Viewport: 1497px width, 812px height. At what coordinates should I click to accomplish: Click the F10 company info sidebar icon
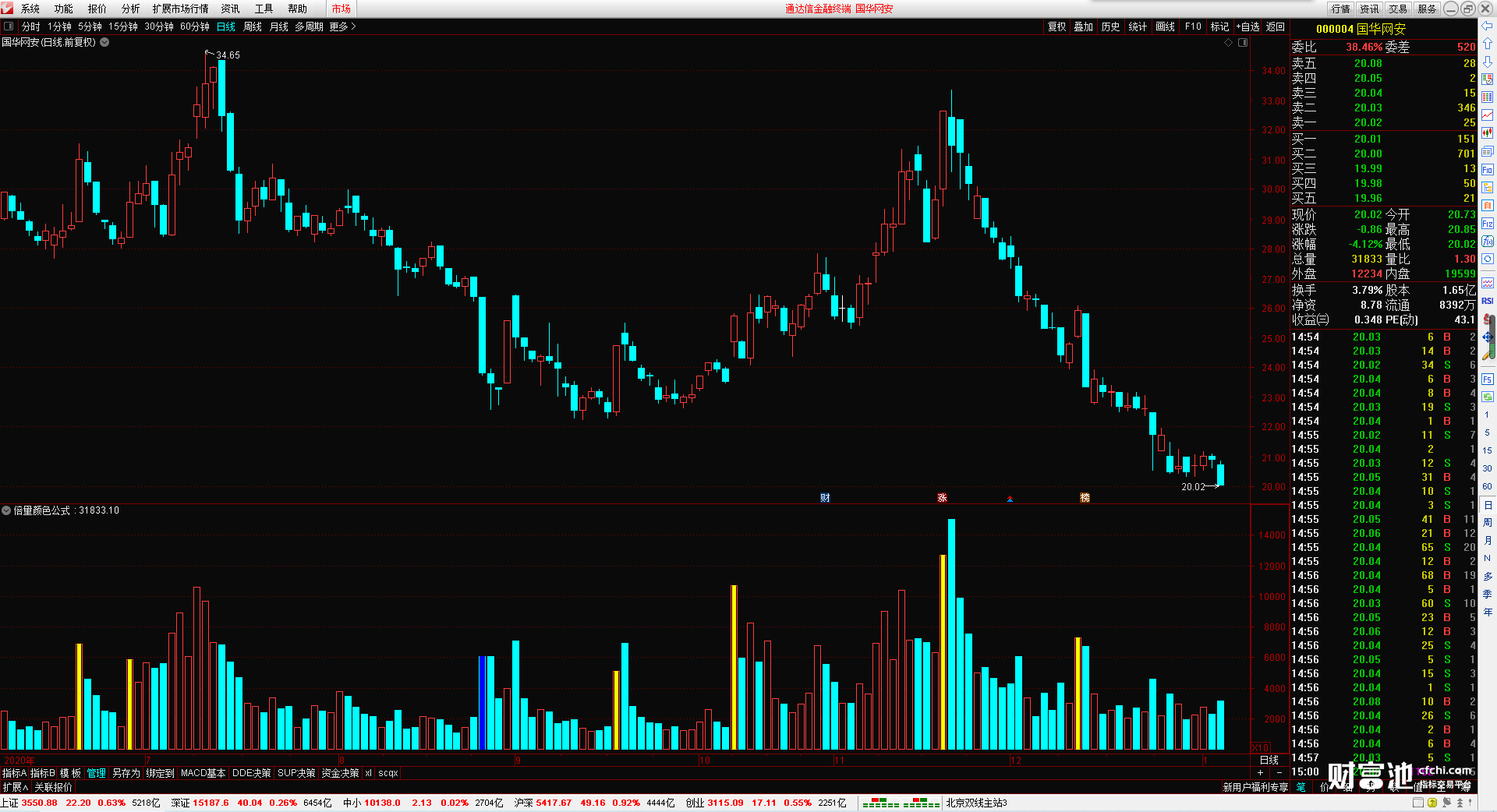1487,170
